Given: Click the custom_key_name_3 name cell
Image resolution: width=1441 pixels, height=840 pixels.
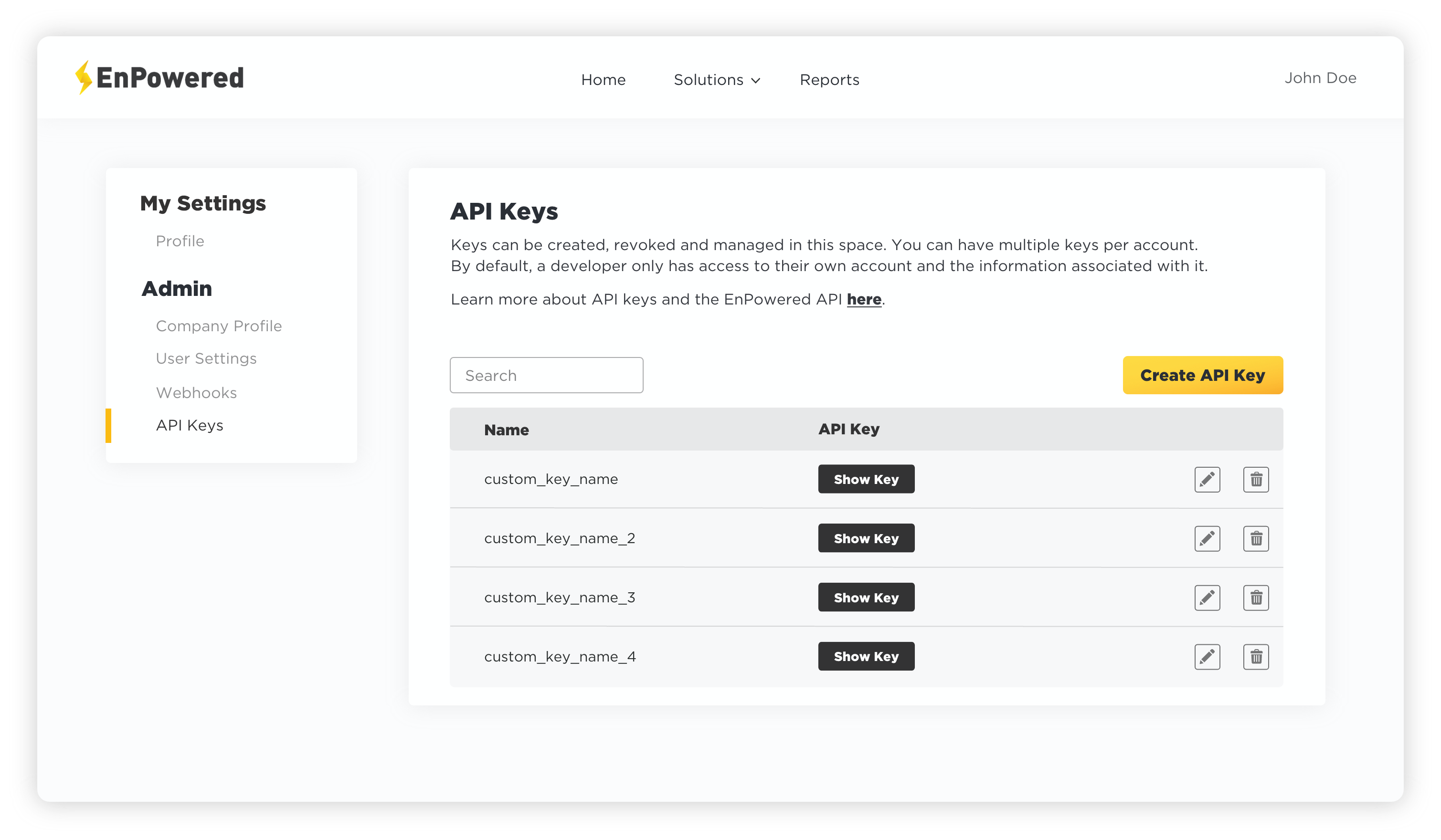Looking at the screenshot, I should coord(559,598).
